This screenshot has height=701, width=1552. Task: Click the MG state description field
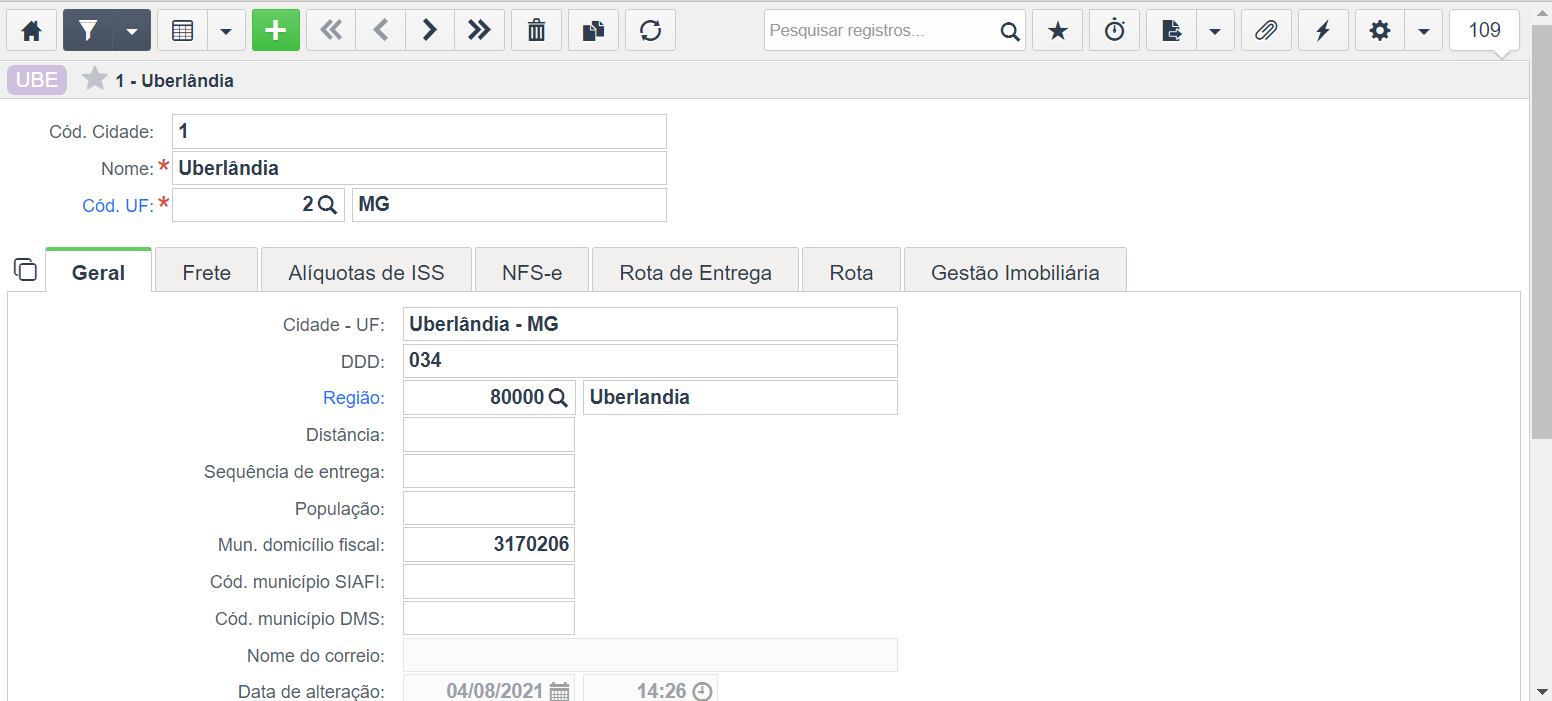point(509,205)
